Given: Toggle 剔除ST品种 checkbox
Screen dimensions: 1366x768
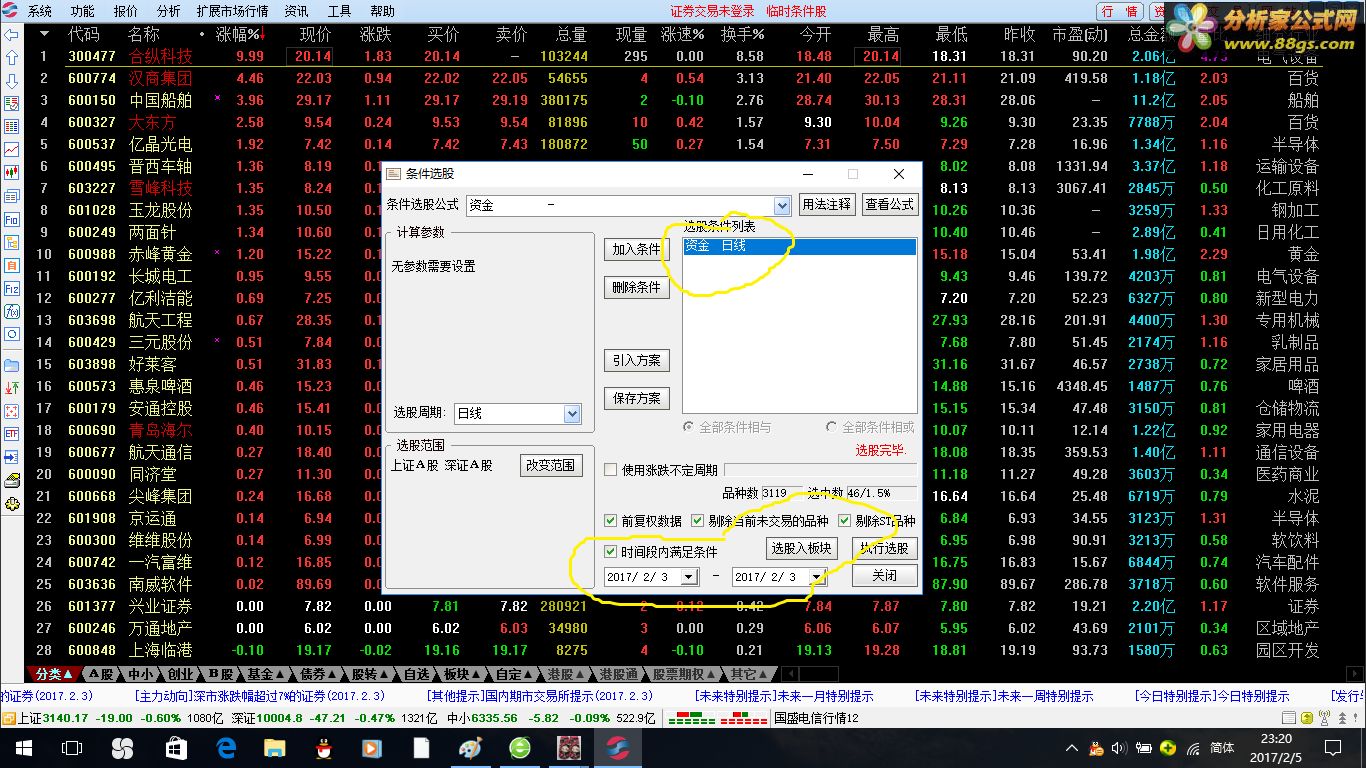Looking at the screenshot, I should coord(844,521).
